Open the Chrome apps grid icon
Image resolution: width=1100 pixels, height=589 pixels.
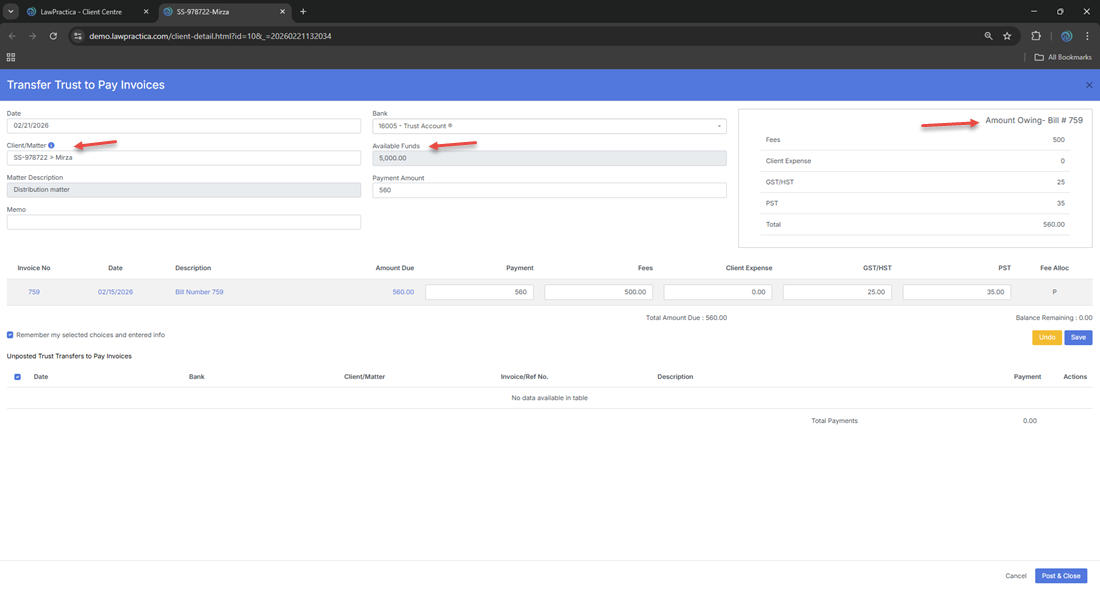[x=11, y=57]
